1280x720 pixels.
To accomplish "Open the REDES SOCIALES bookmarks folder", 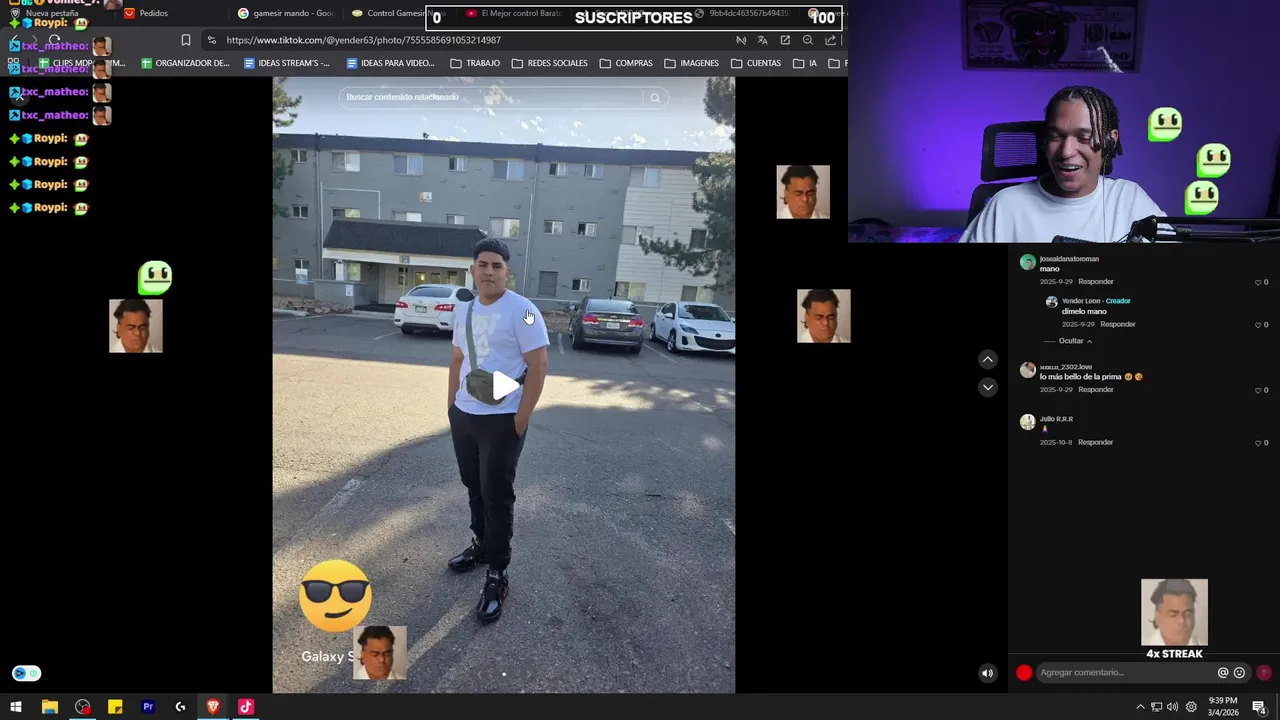I will (549, 63).
